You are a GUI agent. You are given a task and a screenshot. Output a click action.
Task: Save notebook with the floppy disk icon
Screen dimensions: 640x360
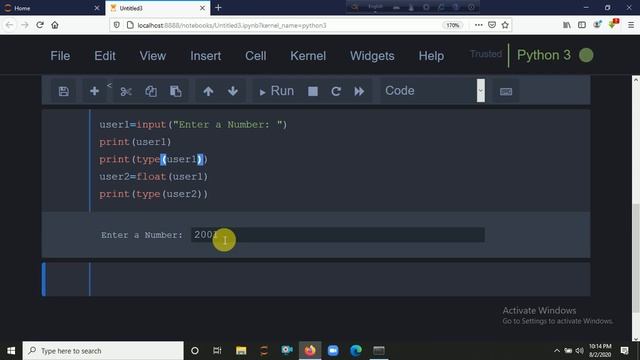(64, 91)
